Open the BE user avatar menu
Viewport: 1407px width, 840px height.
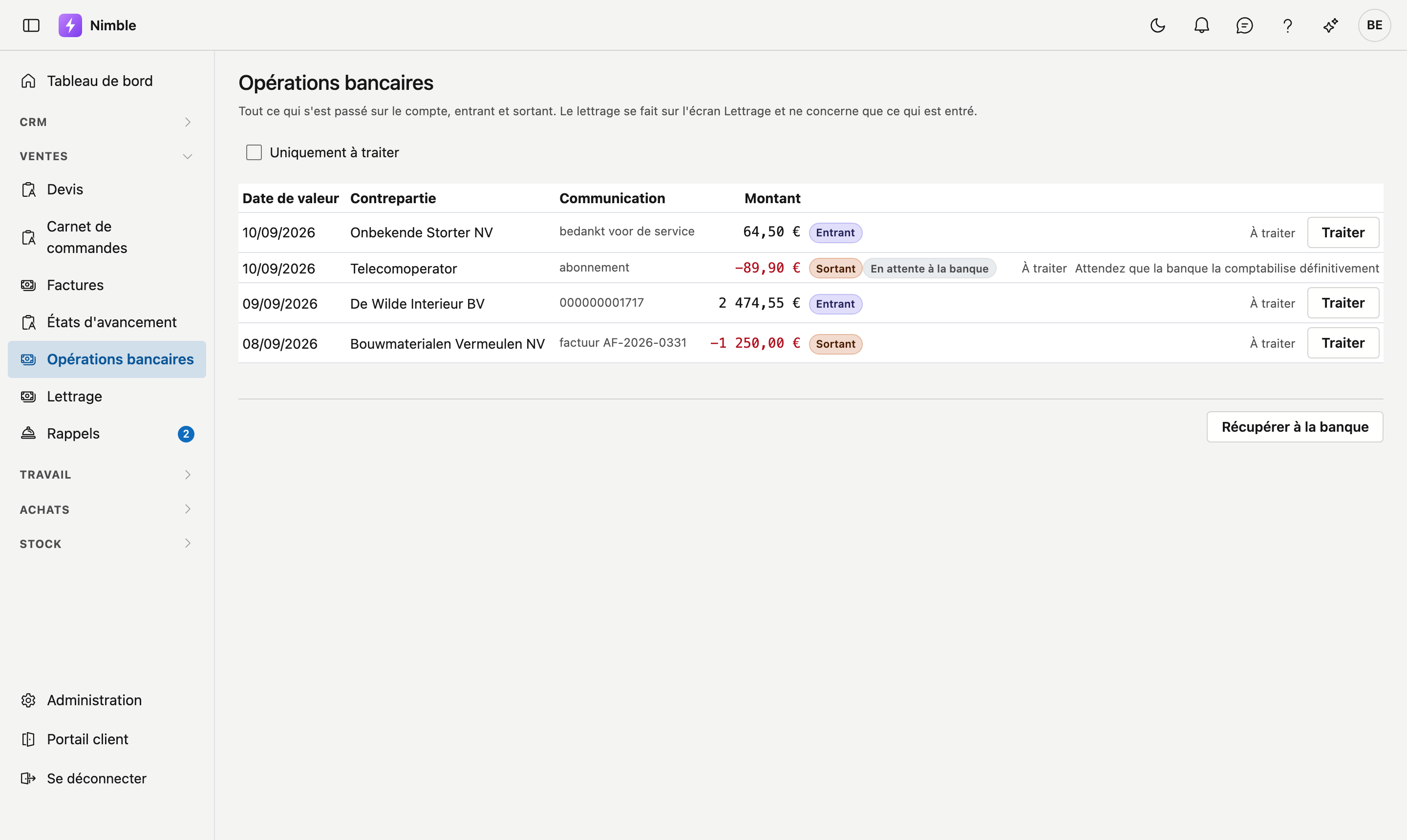(1374, 25)
